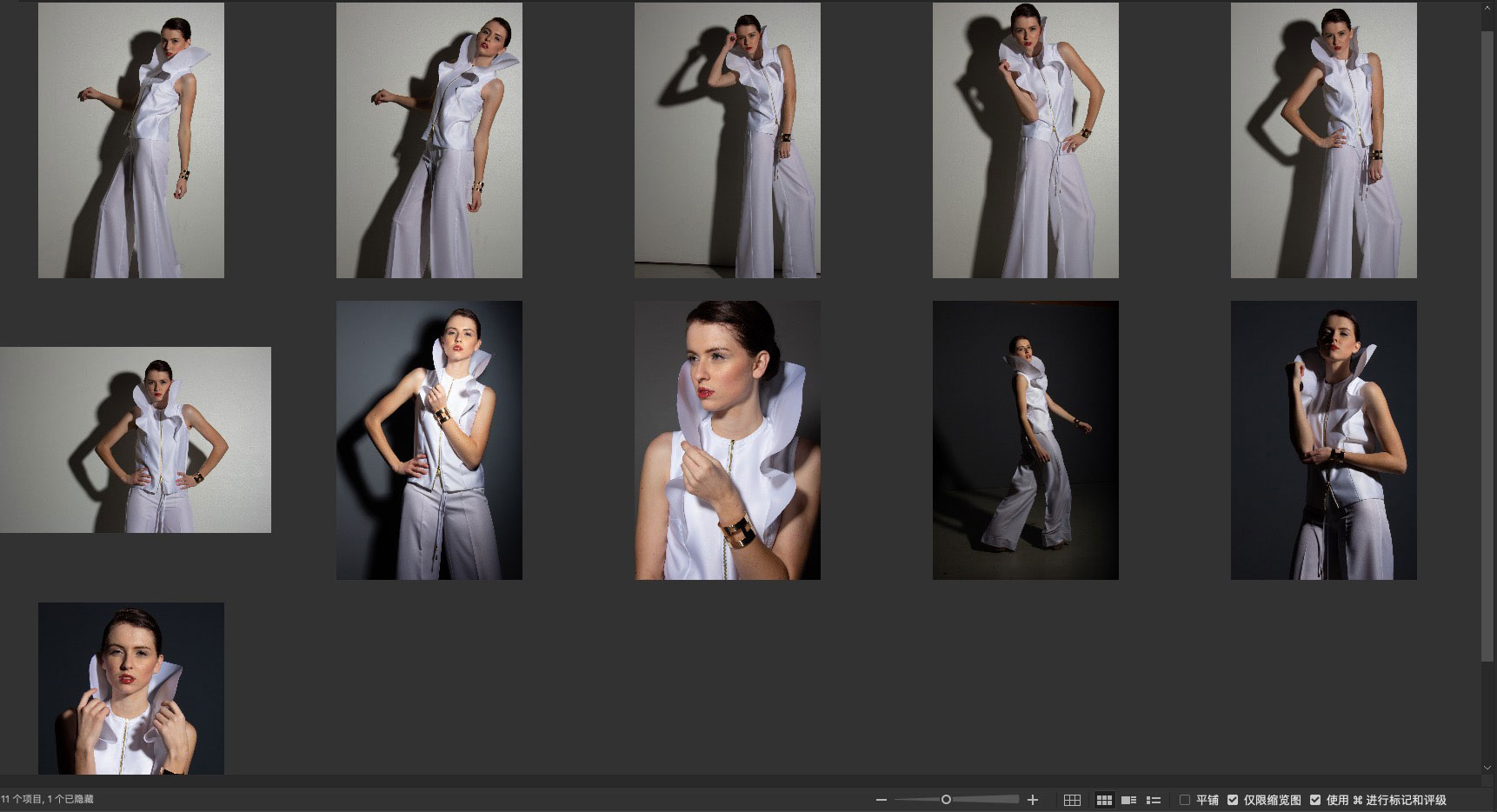The image size is (1497, 812).
Task: Click the plus icon to enlarge thumbnails
Action: (1033, 800)
